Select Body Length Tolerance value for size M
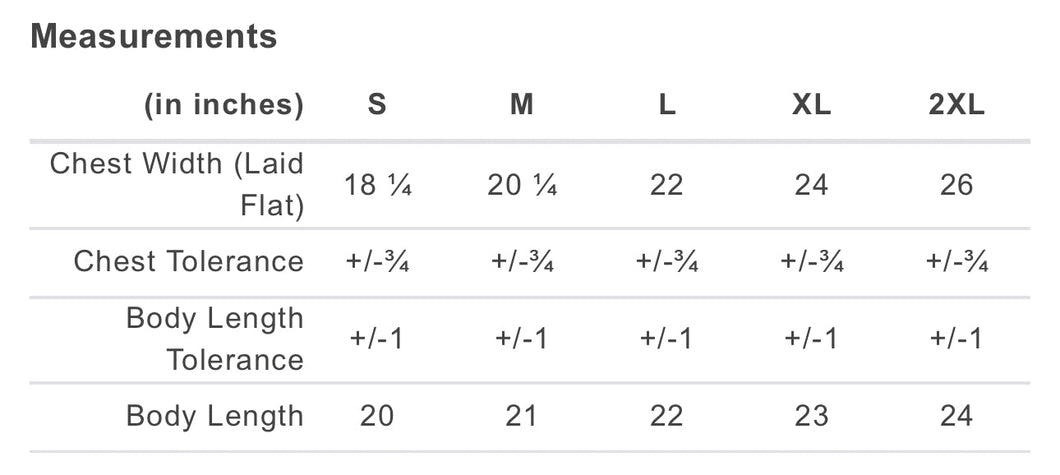 [x=521, y=339]
